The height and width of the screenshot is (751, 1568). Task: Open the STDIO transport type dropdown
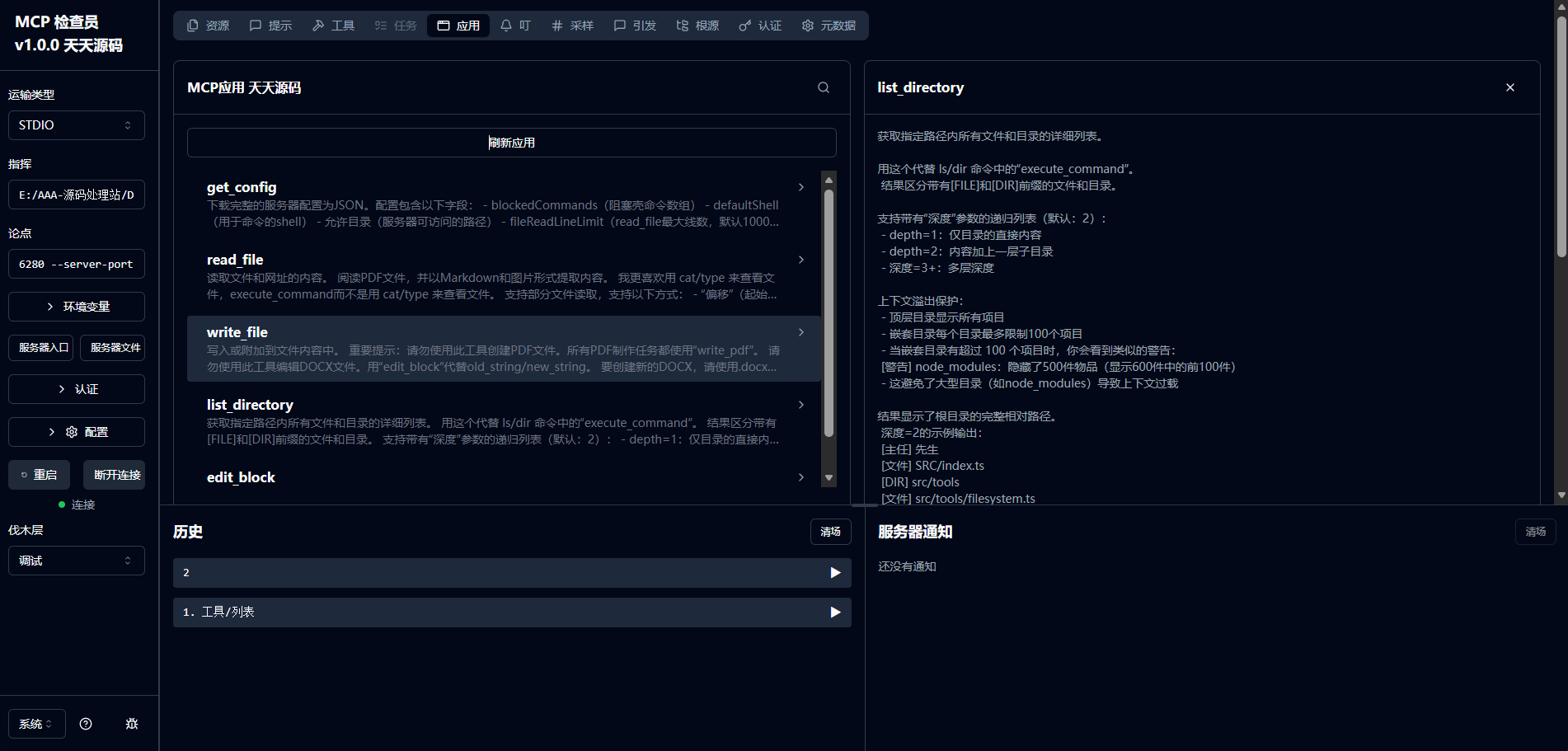(77, 125)
